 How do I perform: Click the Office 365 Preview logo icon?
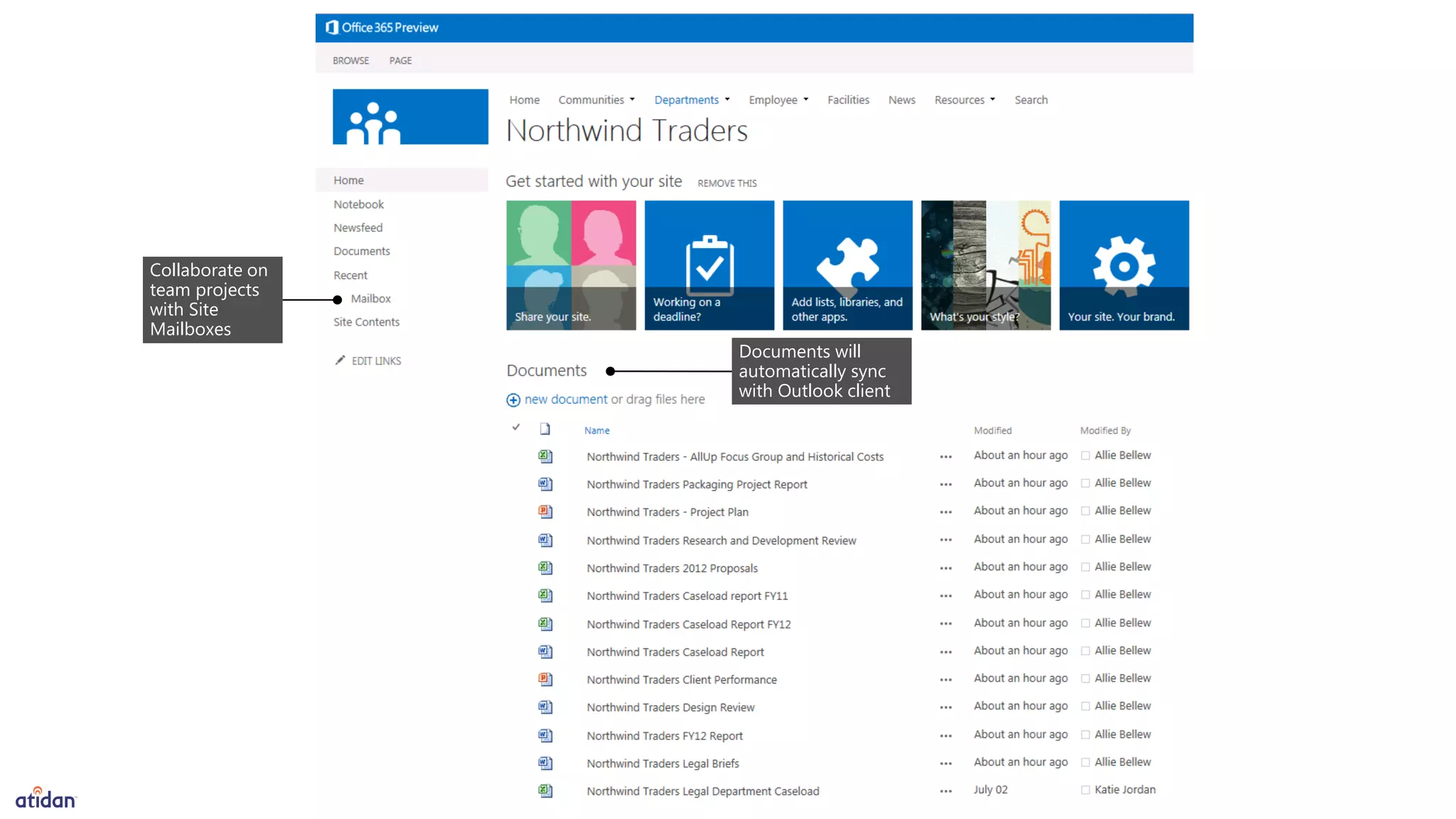(332, 27)
